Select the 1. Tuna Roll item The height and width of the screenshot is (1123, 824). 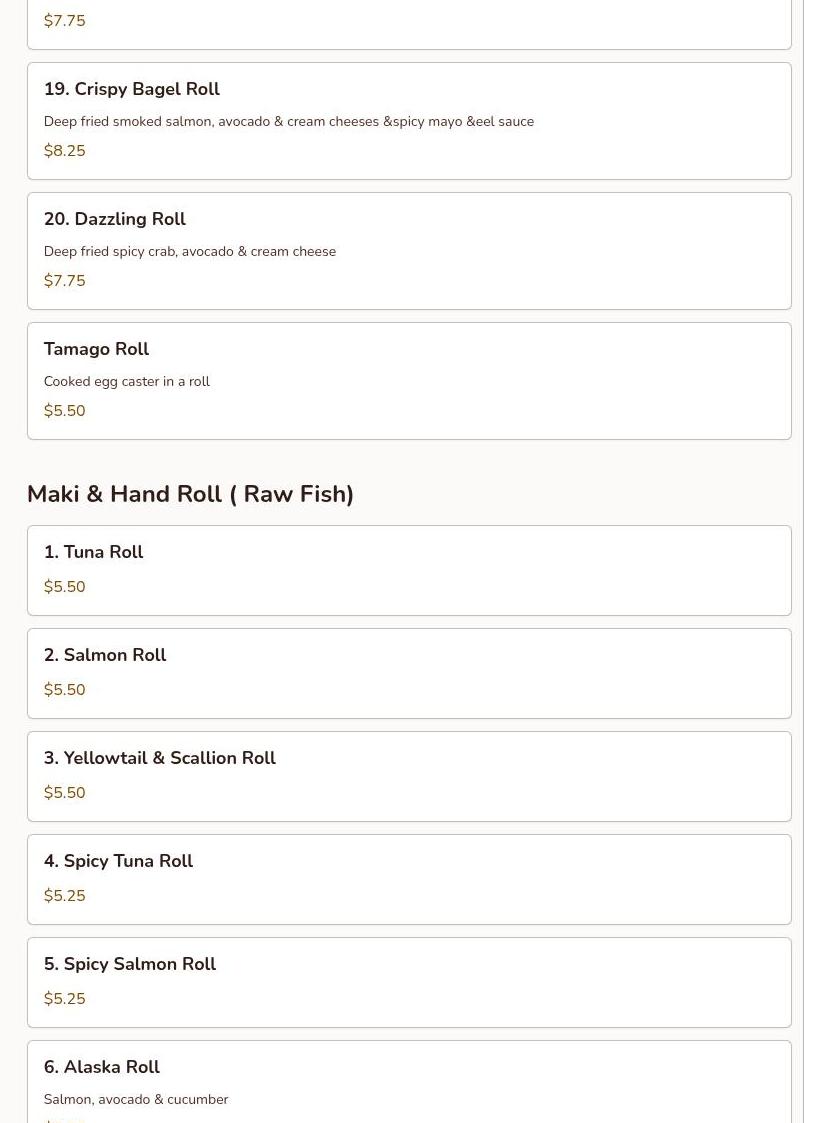pos(409,570)
